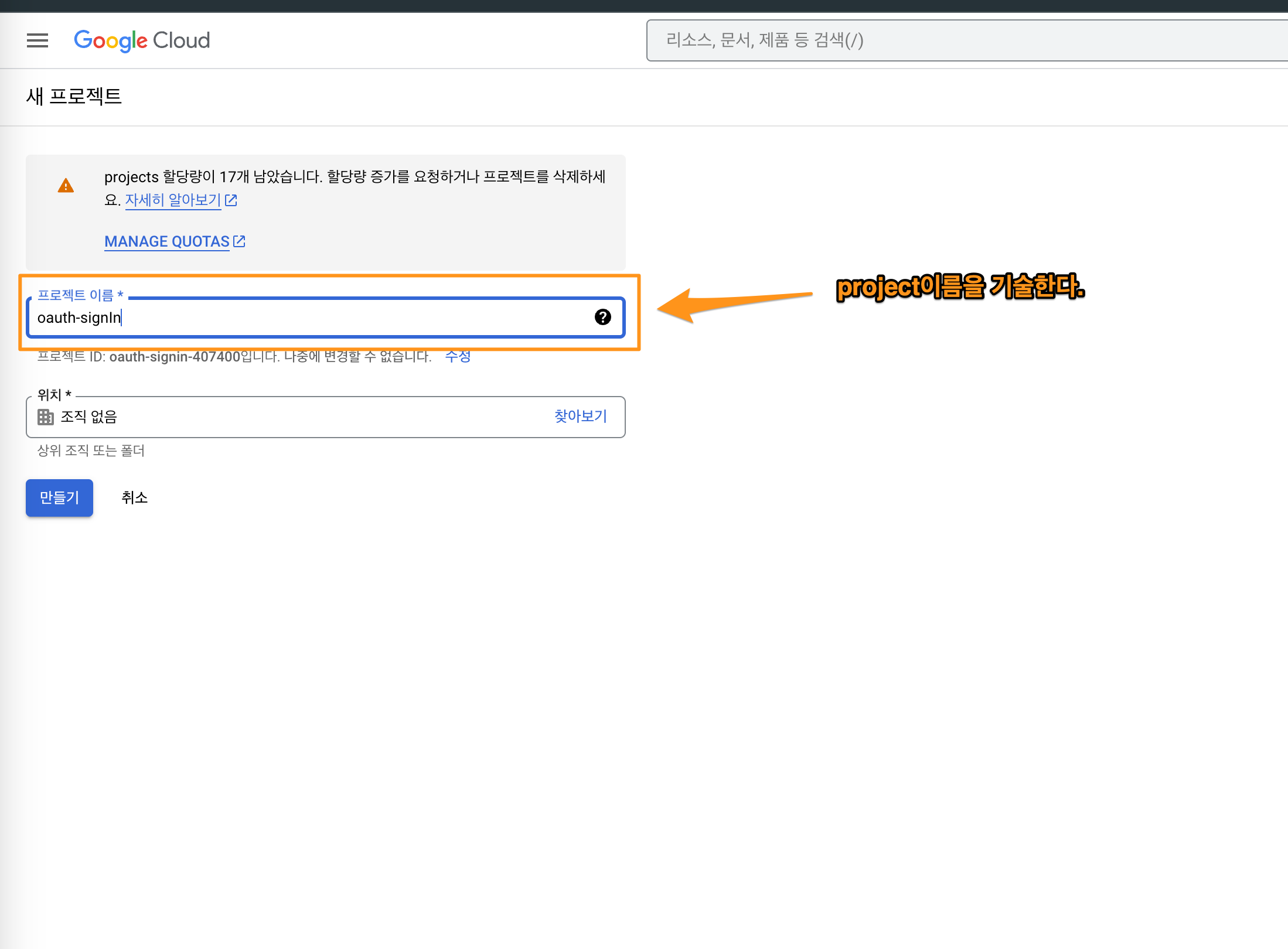Open 찾아보기 to browse organizations
This screenshot has height=949, width=1288.
click(x=580, y=416)
